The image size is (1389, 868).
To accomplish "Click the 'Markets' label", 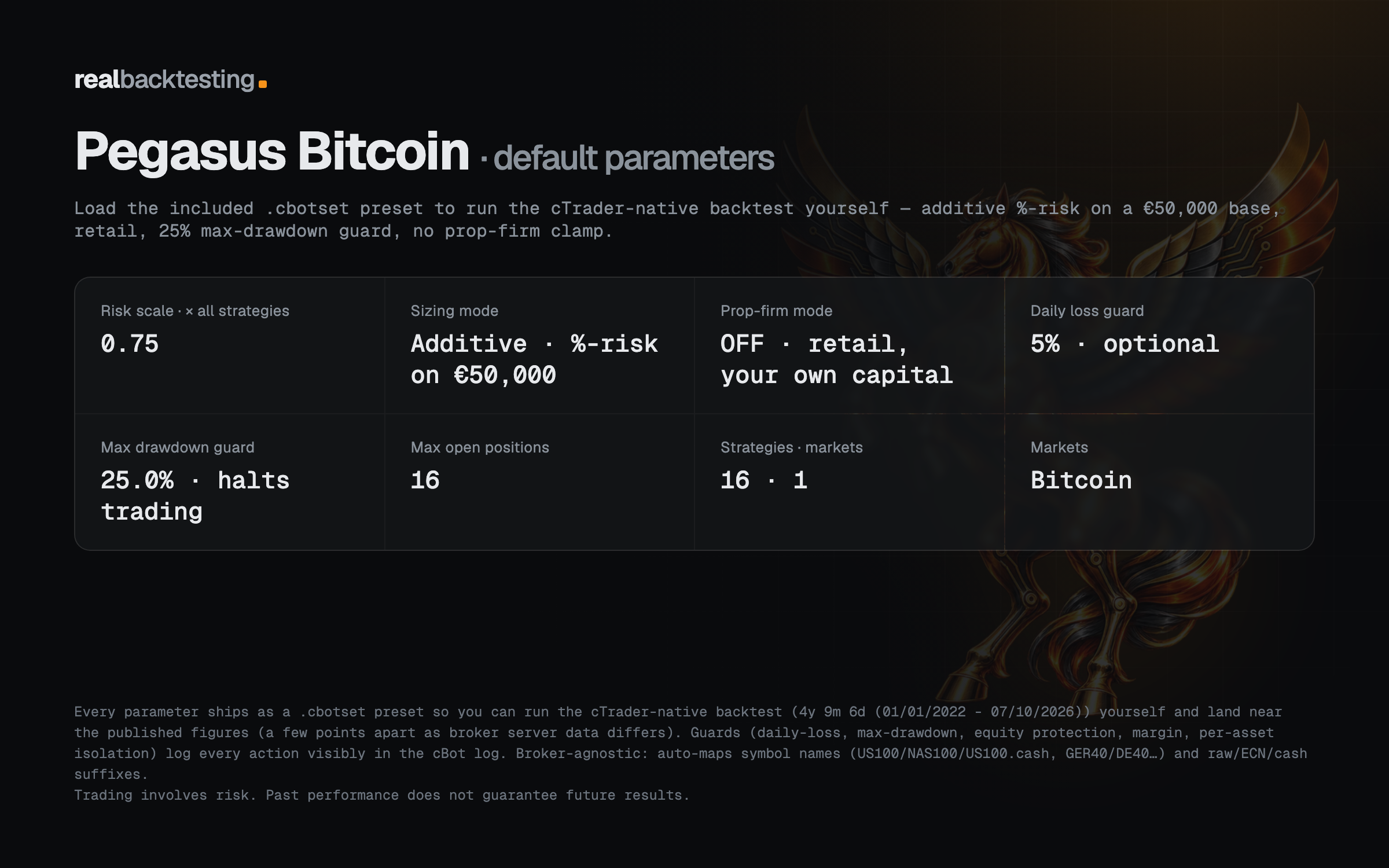I will click(x=1059, y=447).
